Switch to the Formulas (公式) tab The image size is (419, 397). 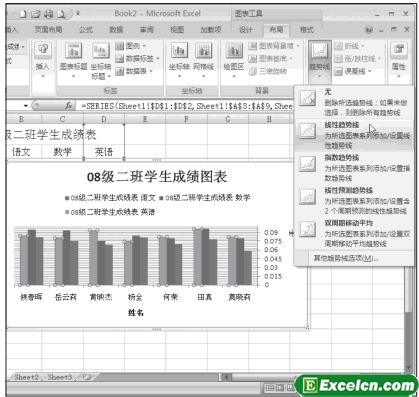[x=86, y=30]
